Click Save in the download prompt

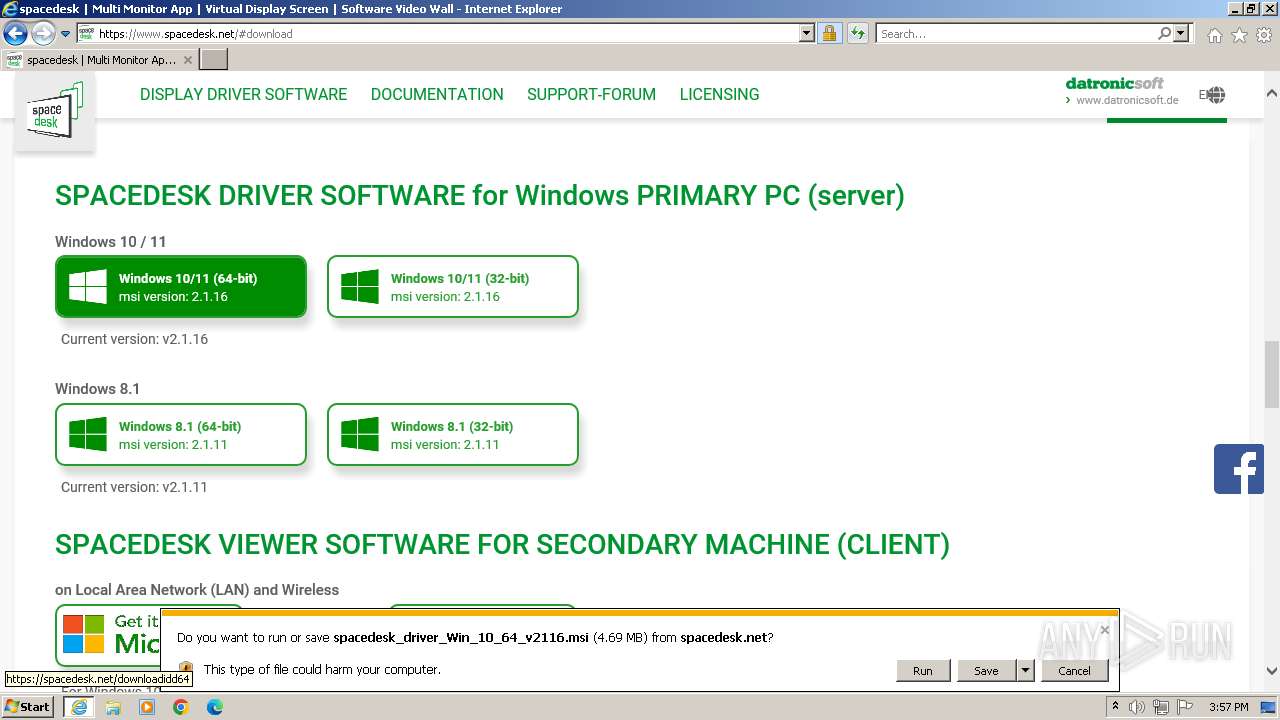[x=986, y=671]
